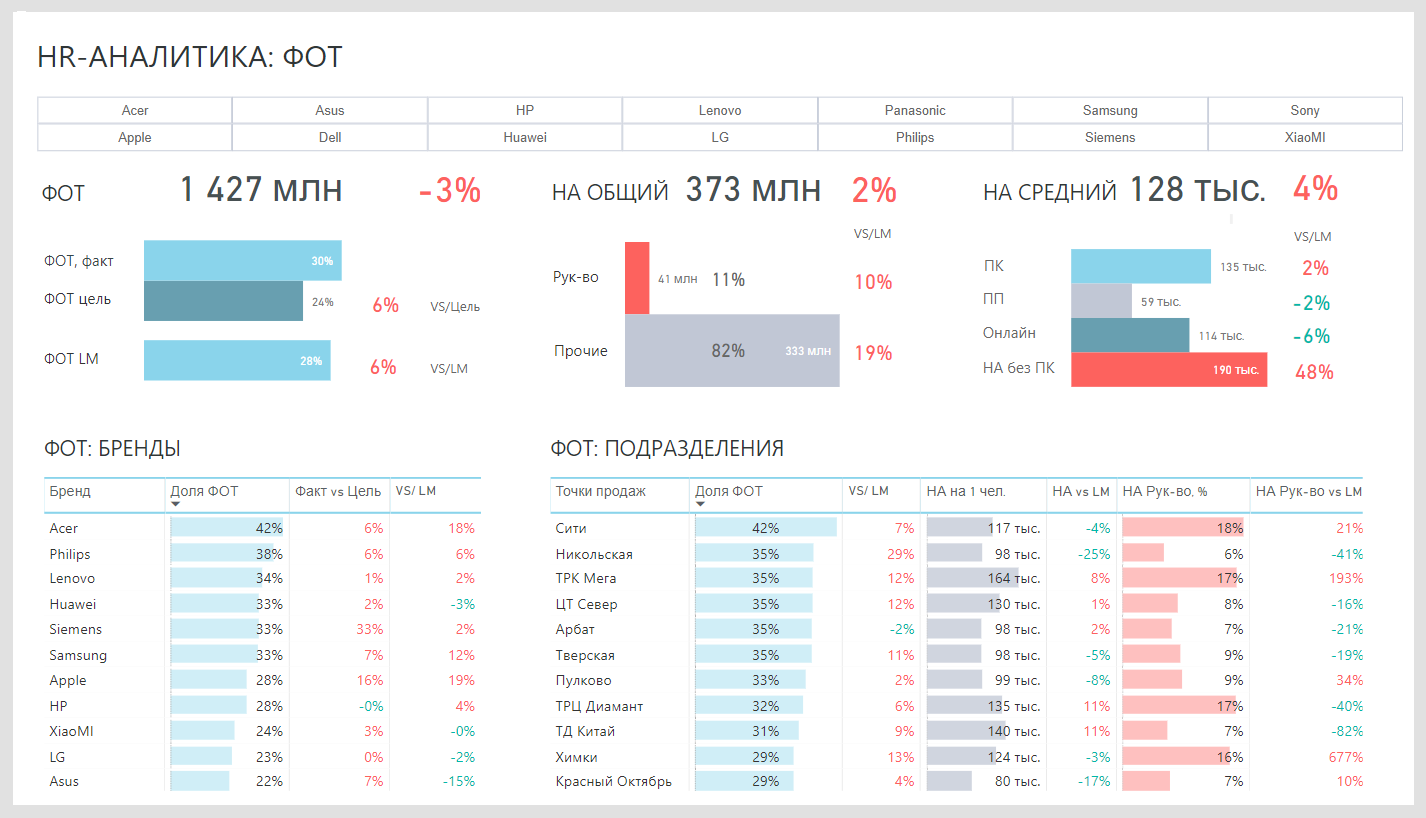Image resolution: width=1426 pixels, height=818 pixels.
Task: Filter the dashboard by Philips
Action: tap(915, 138)
